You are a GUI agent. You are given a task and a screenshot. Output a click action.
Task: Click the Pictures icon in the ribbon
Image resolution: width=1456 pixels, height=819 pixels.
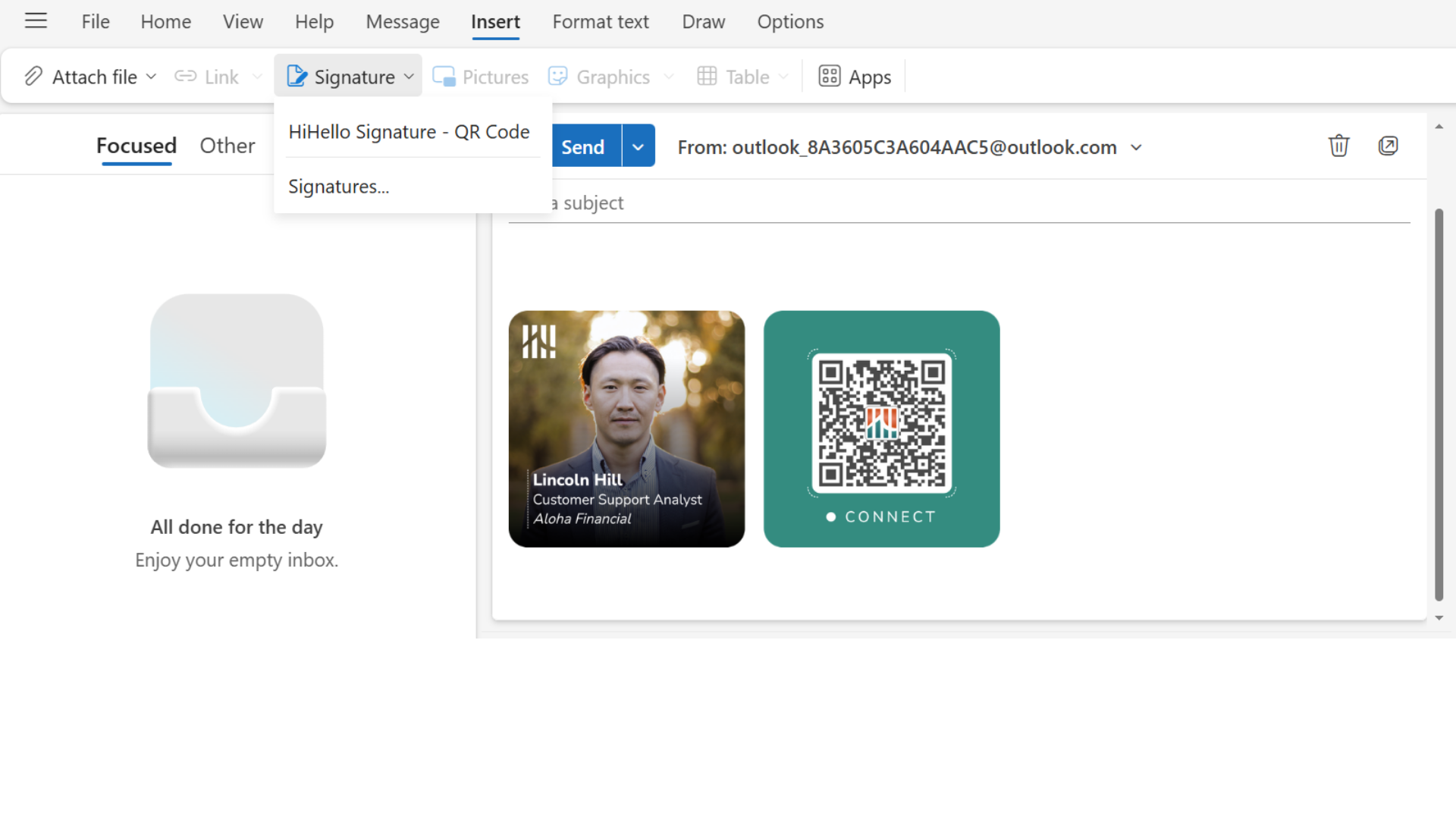(444, 77)
